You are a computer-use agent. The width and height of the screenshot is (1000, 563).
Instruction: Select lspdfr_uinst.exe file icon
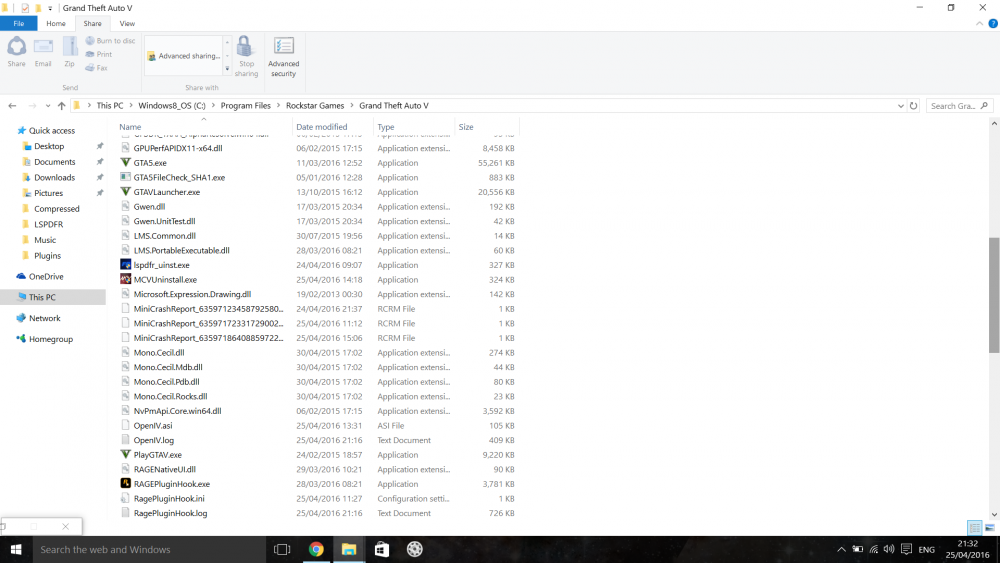(x=126, y=265)
